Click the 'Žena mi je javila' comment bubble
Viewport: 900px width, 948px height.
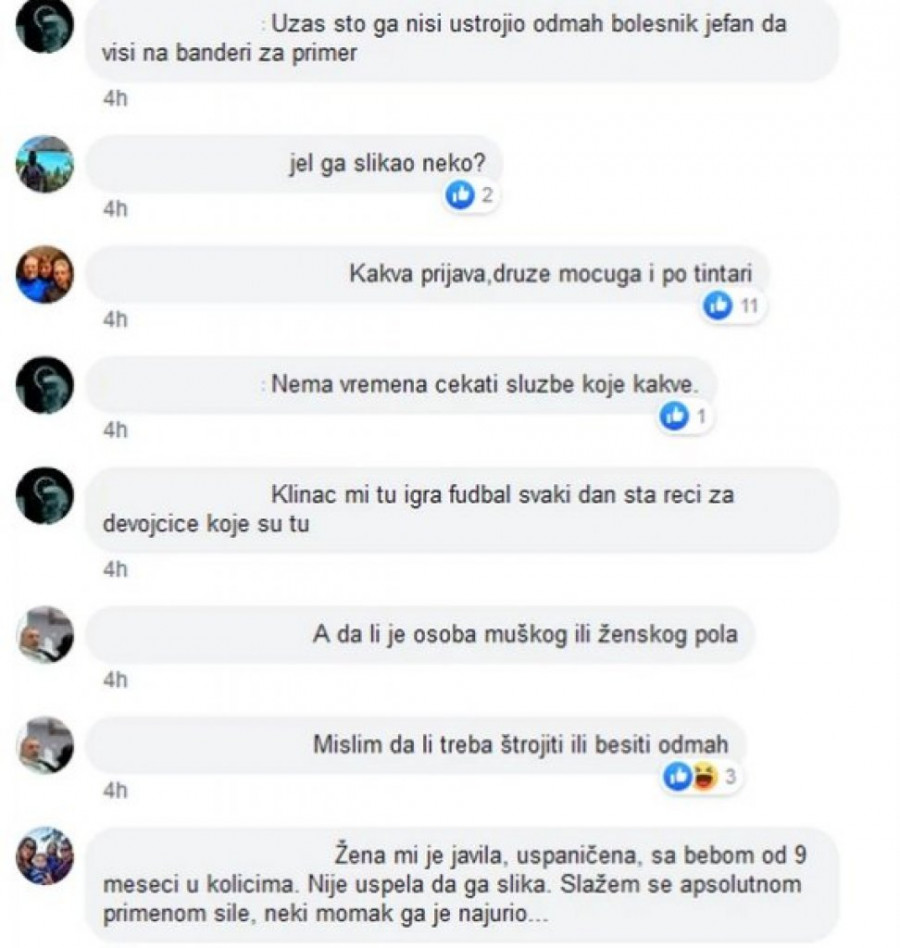pyautogui.click(x=462, y=885)
